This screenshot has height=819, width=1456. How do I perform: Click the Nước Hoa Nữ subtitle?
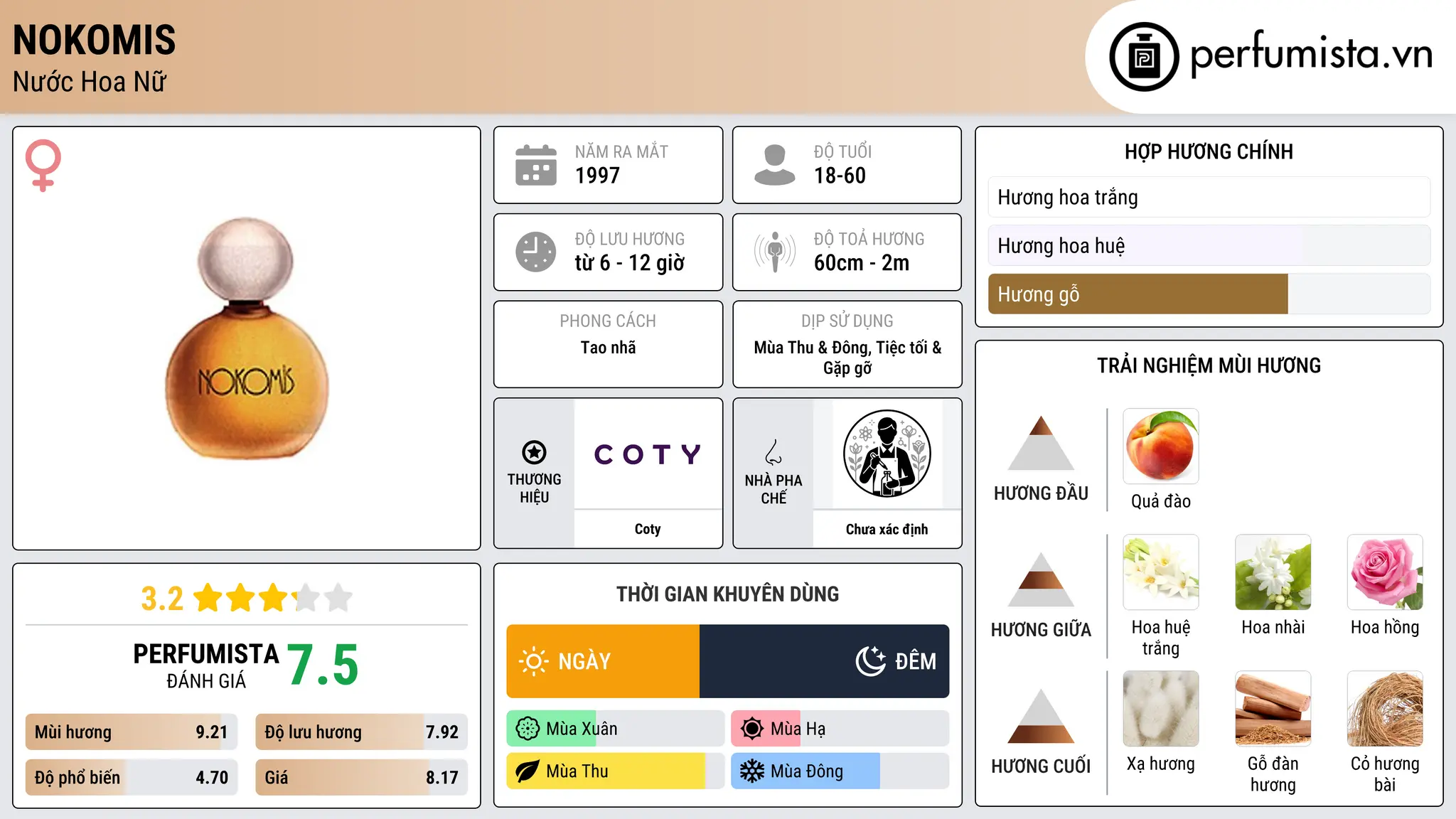point(90,82)
